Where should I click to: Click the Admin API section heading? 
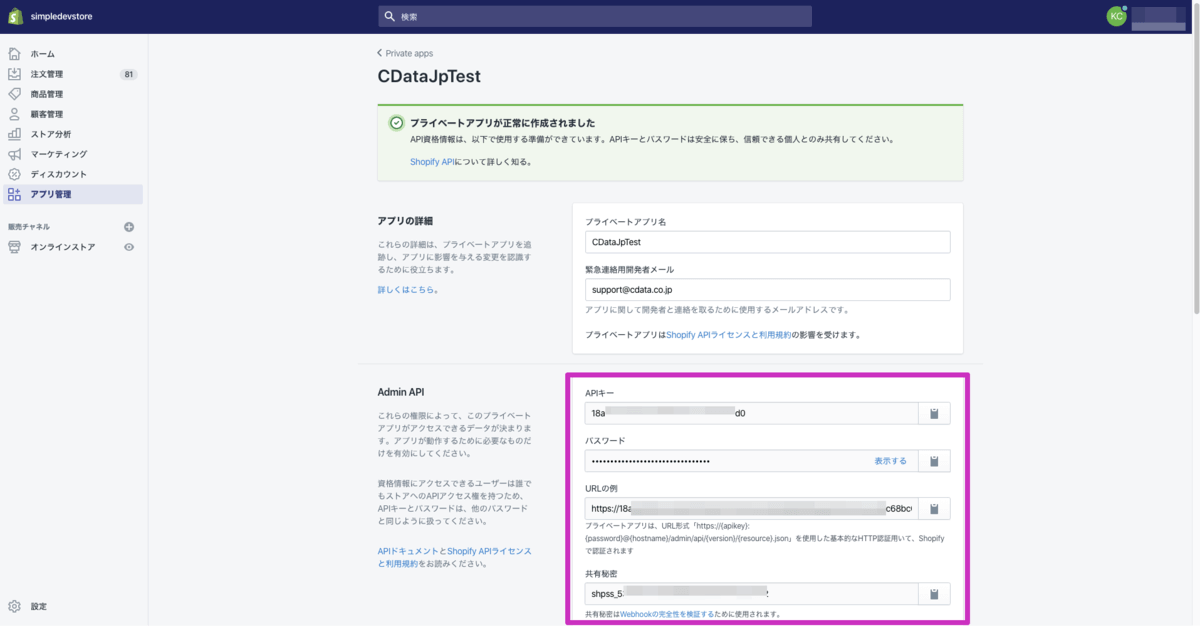[401, 392]
